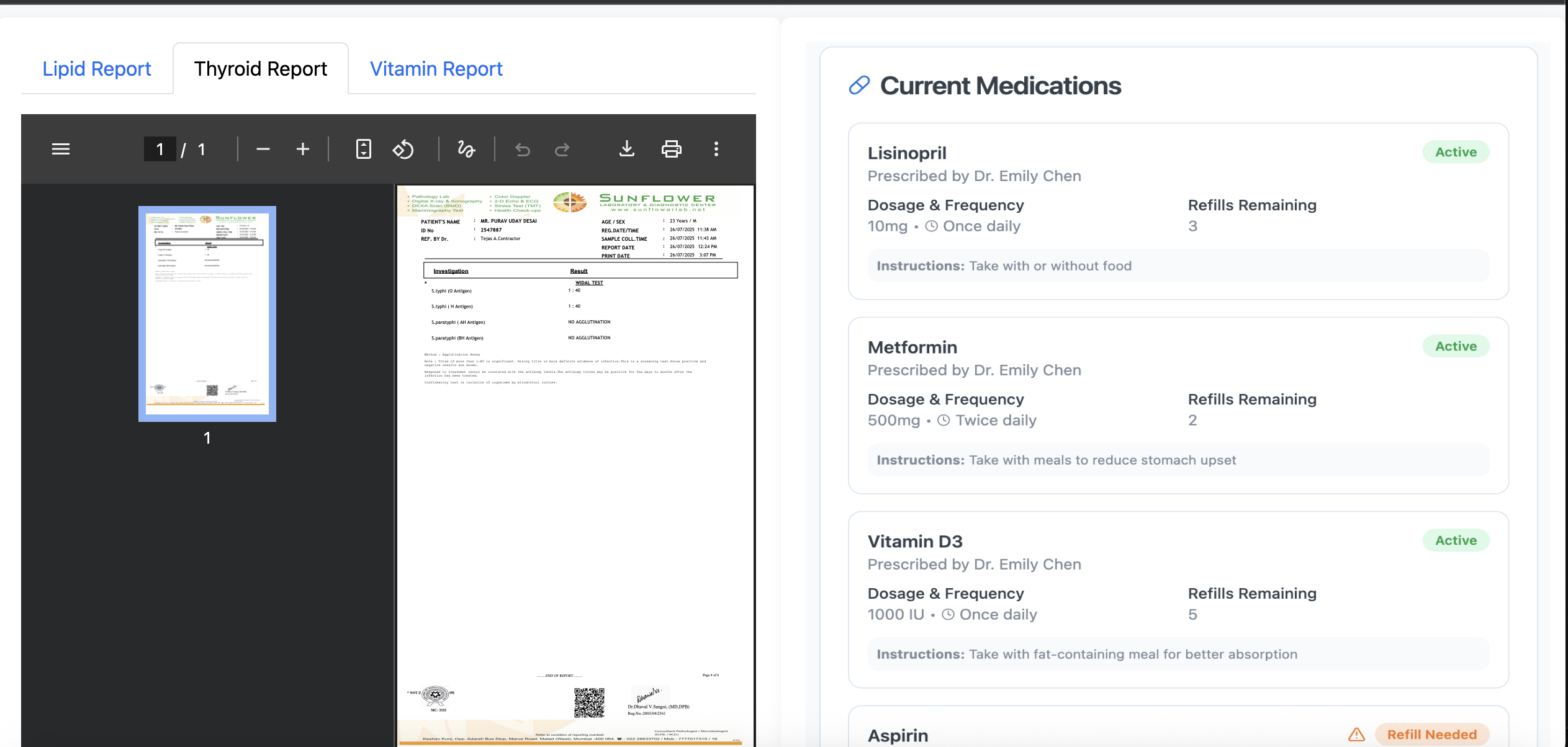Zoom out the PDF with minus button

(263, 149)
